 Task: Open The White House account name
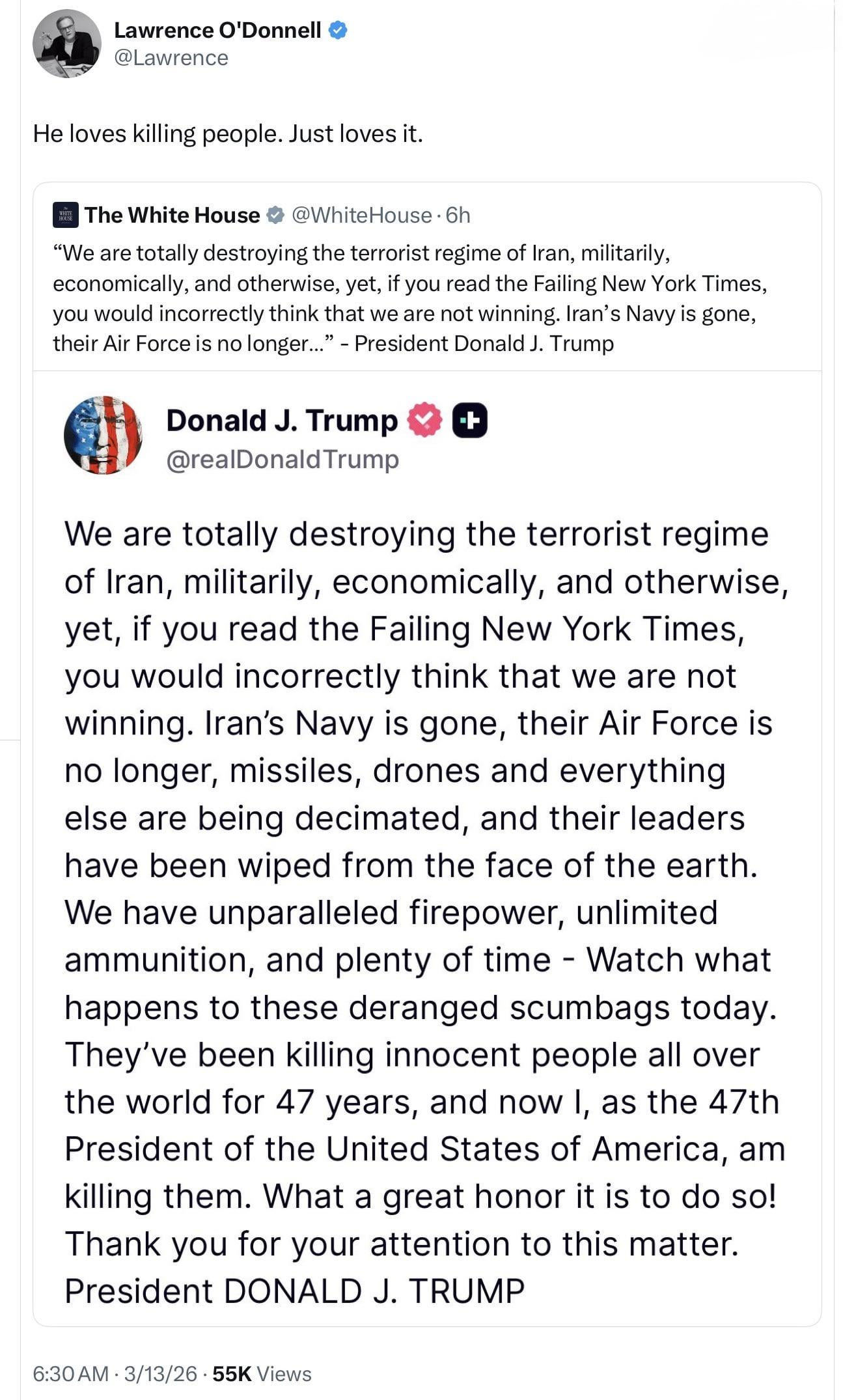(x=173, y=215)
